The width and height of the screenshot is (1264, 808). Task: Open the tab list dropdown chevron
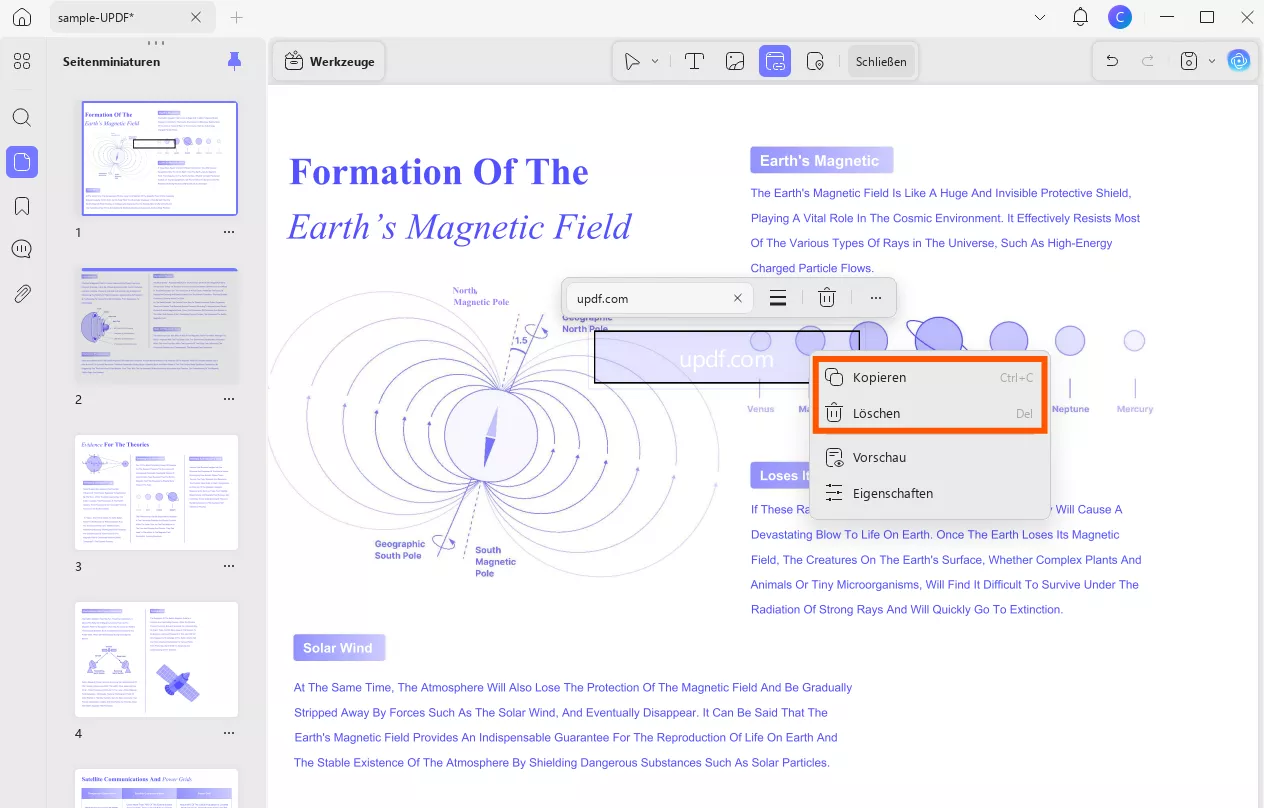(1040, 17)
